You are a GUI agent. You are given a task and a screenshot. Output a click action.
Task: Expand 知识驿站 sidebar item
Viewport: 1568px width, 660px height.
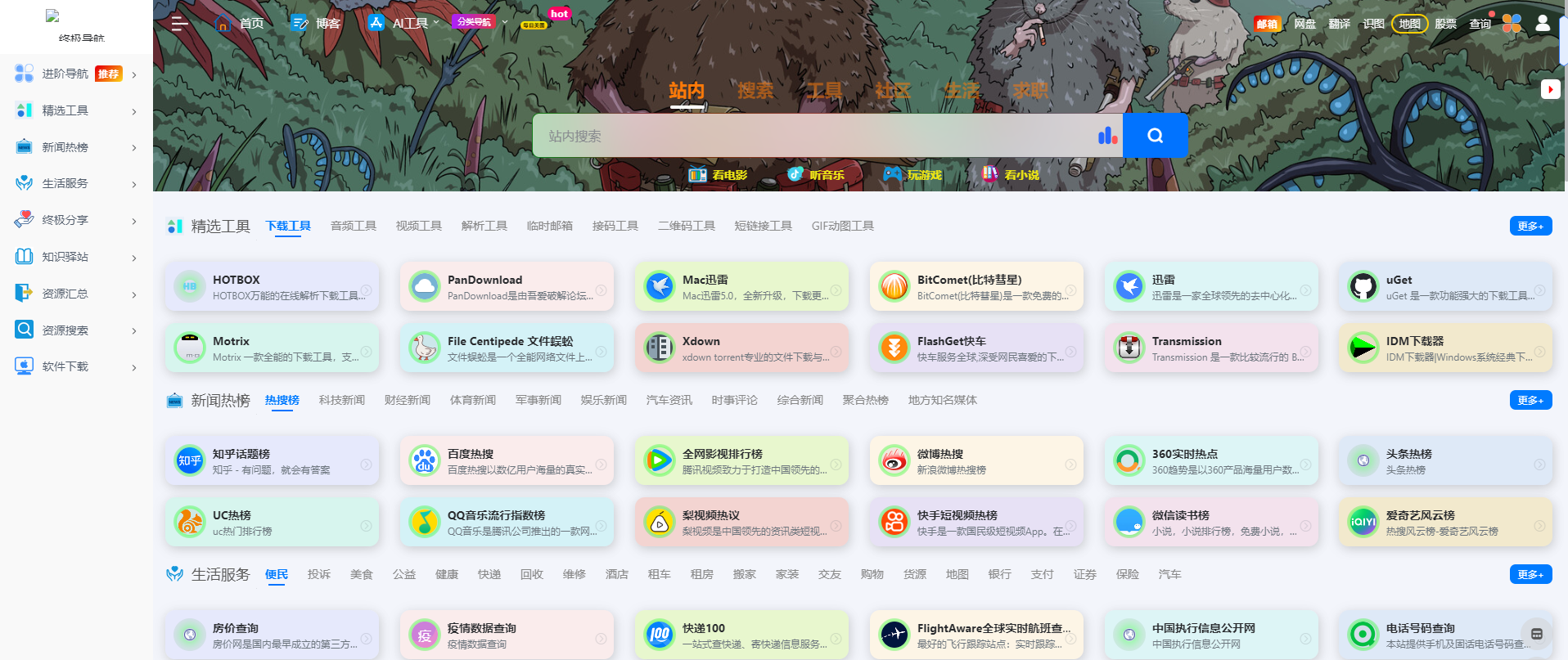(76, 257)
